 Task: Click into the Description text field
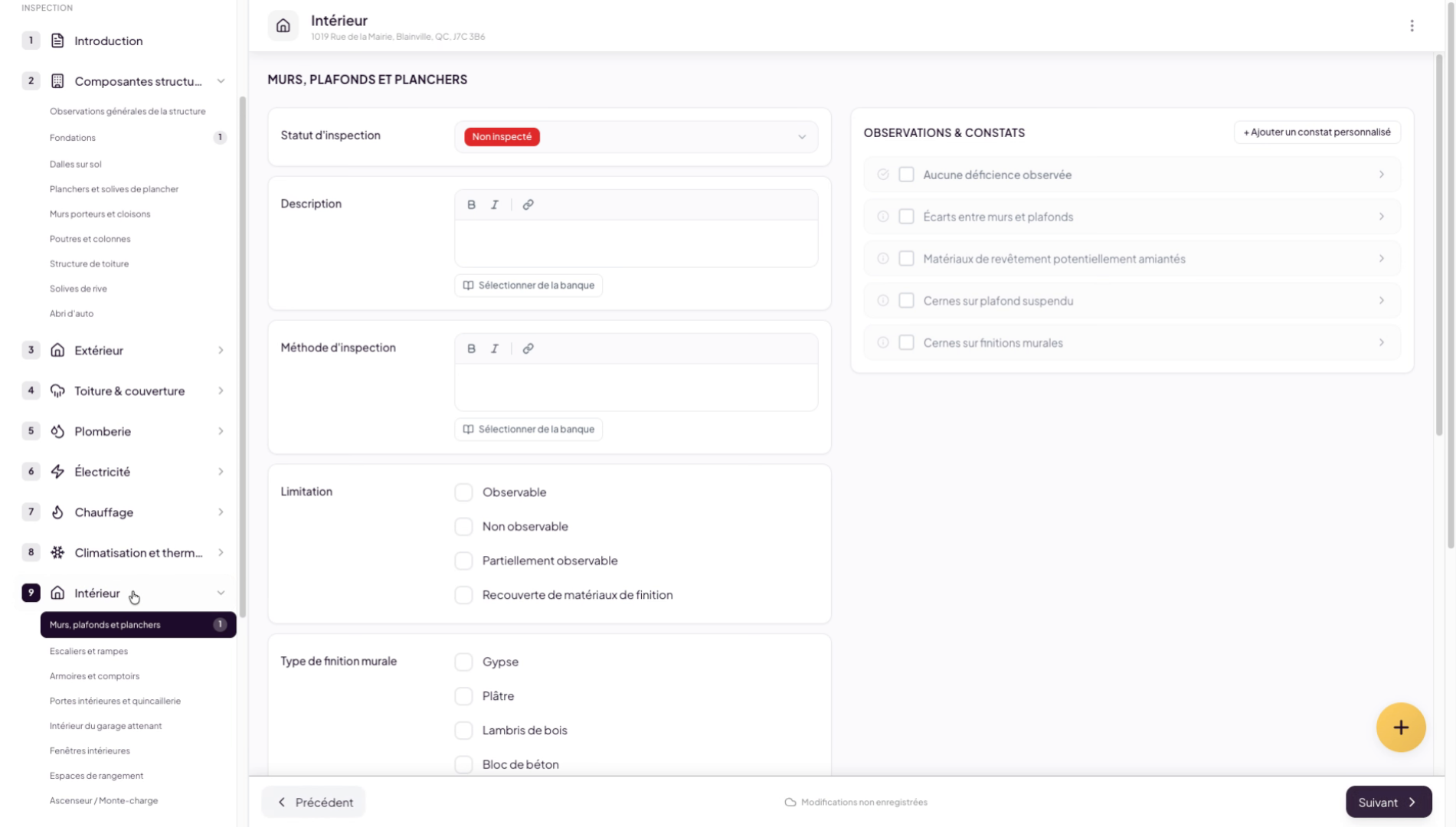pos(636,244)
